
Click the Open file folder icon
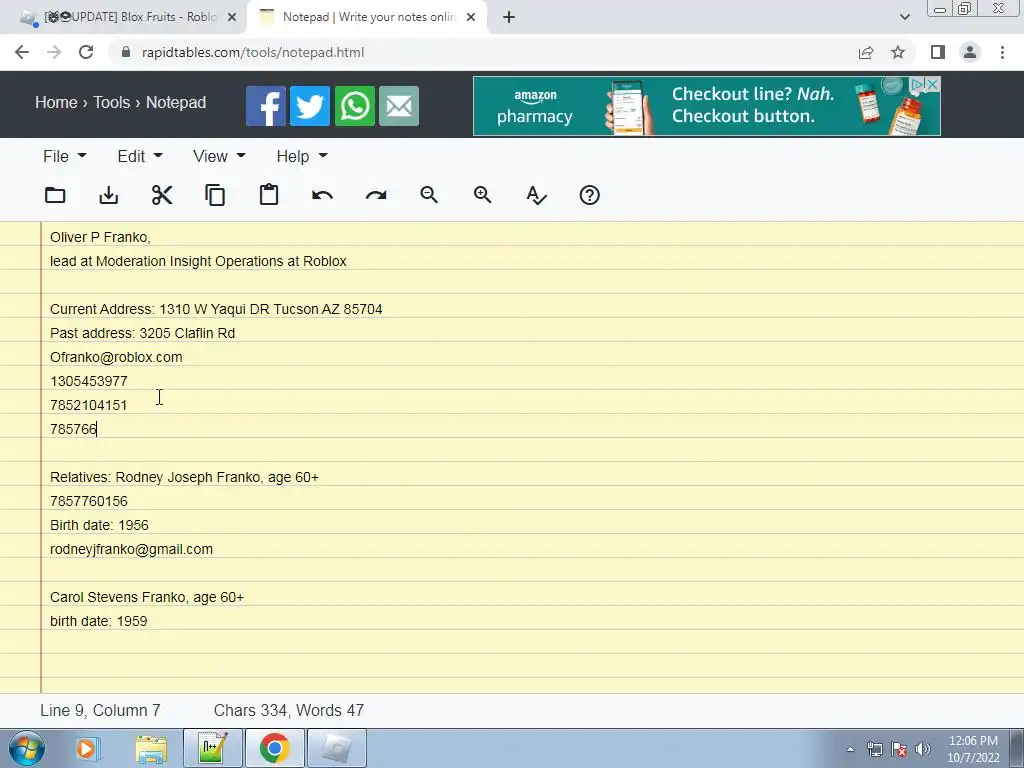(55, 195)
